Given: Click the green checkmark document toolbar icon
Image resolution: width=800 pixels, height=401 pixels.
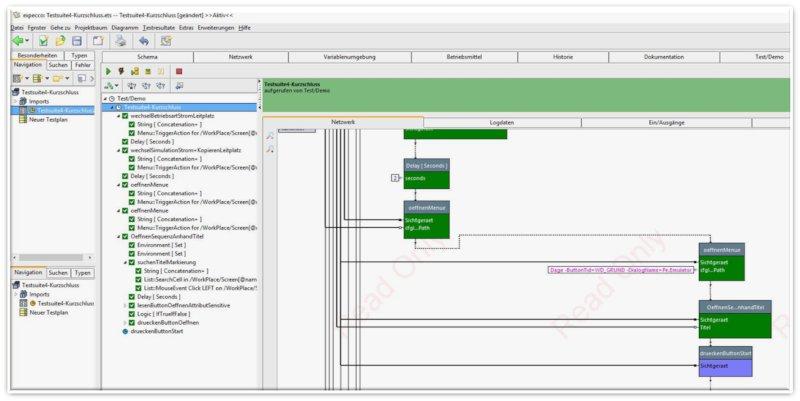Looking at the screenshot, I should [x=44, y=41].
